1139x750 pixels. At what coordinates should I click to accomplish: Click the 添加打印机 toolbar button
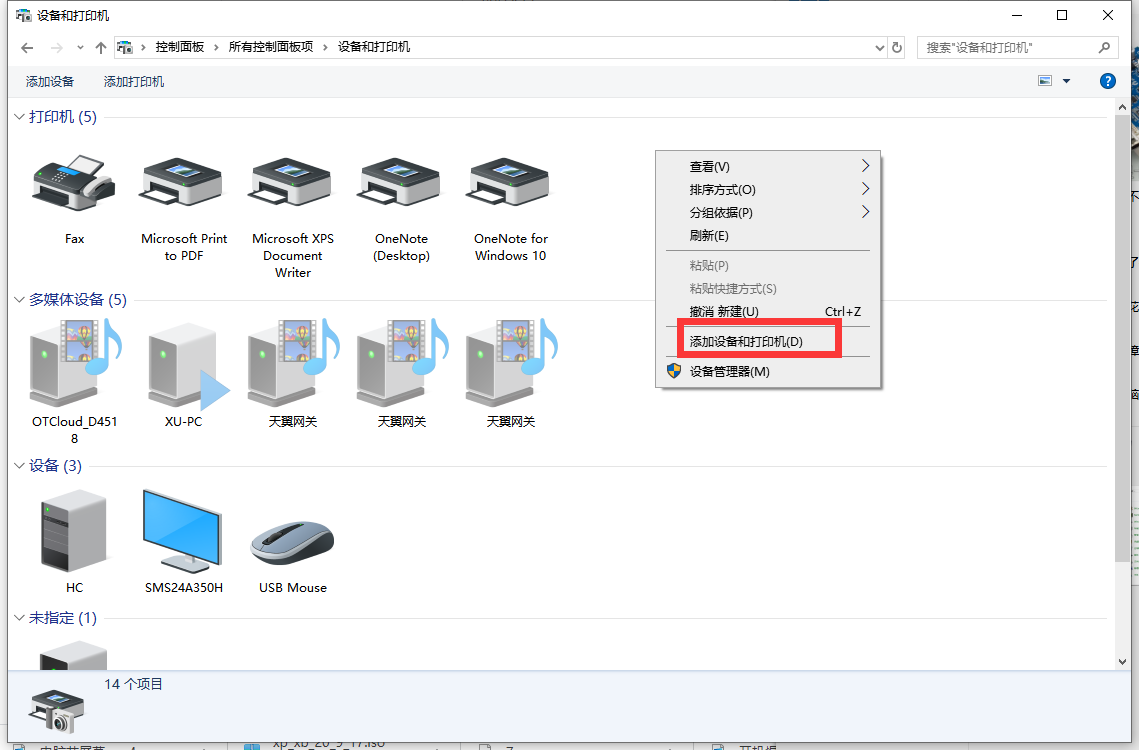click(134, 81)
